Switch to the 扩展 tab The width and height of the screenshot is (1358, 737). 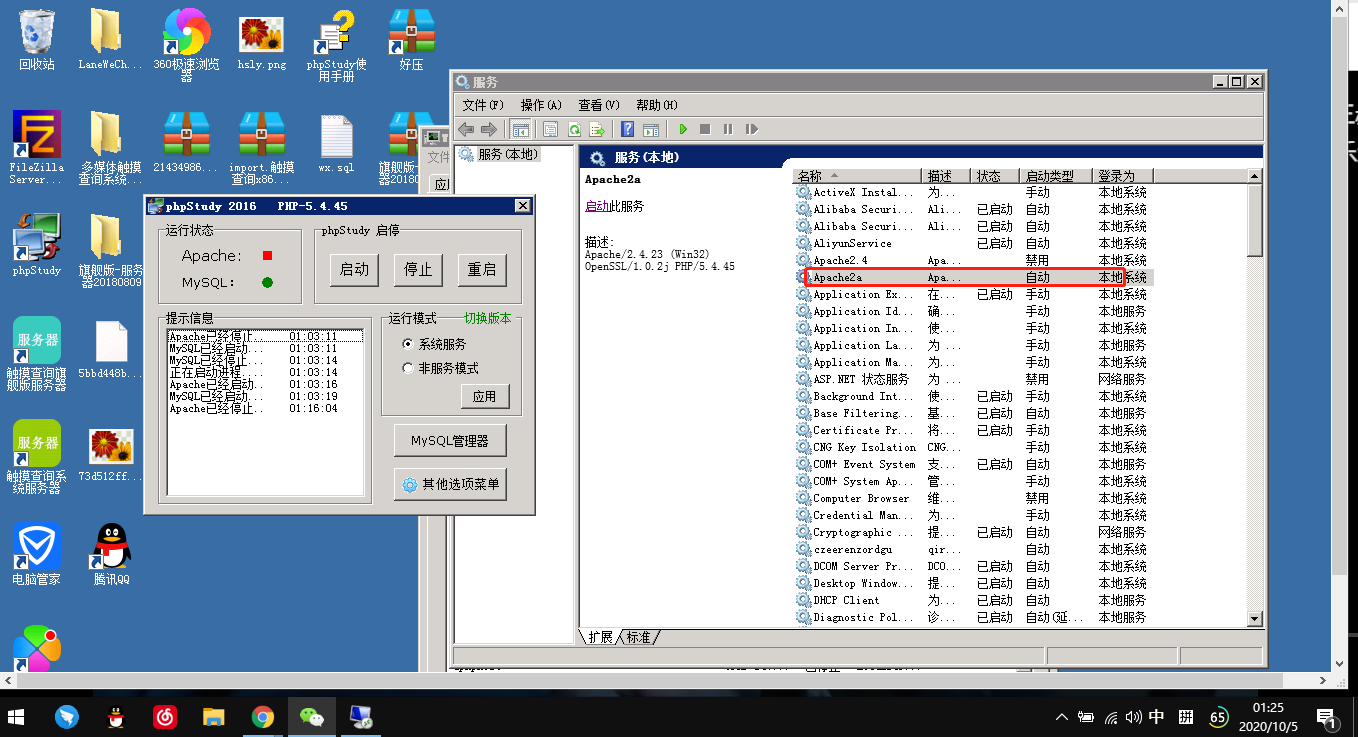(600, 637)
